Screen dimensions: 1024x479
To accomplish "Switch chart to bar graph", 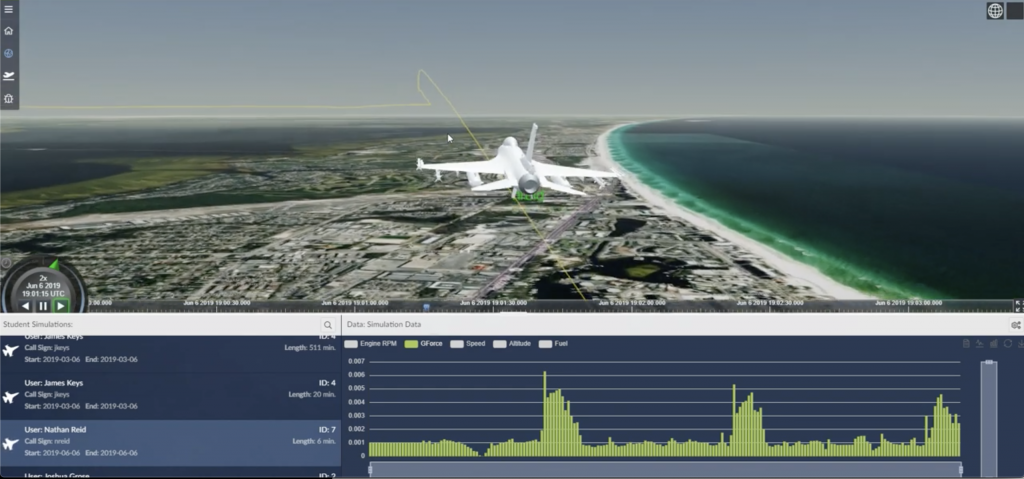I will point(993,344).
